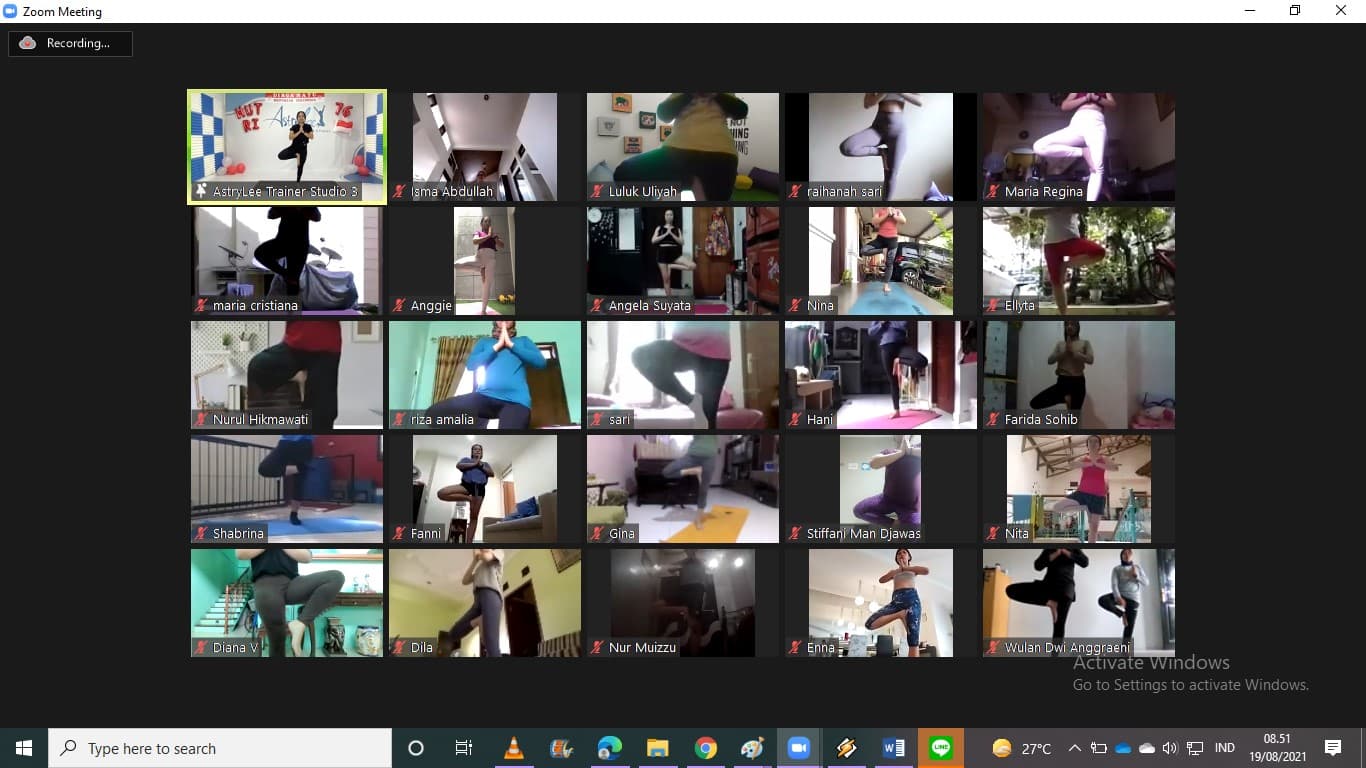Image resolution: width=1366 pixels, height=768 pixels.
Task: Click muted microphone icon beside Angela Suyata
Action: pyautogui.click(x=597, y=306)
